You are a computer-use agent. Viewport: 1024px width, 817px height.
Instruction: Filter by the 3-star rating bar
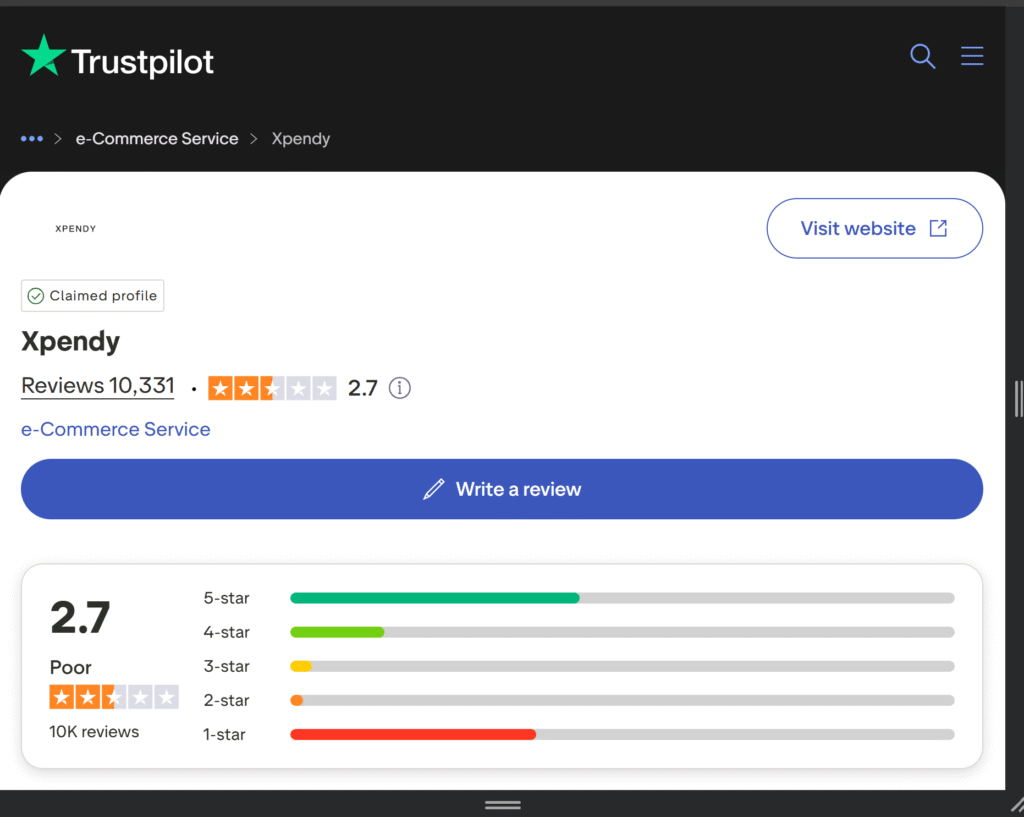622,666
